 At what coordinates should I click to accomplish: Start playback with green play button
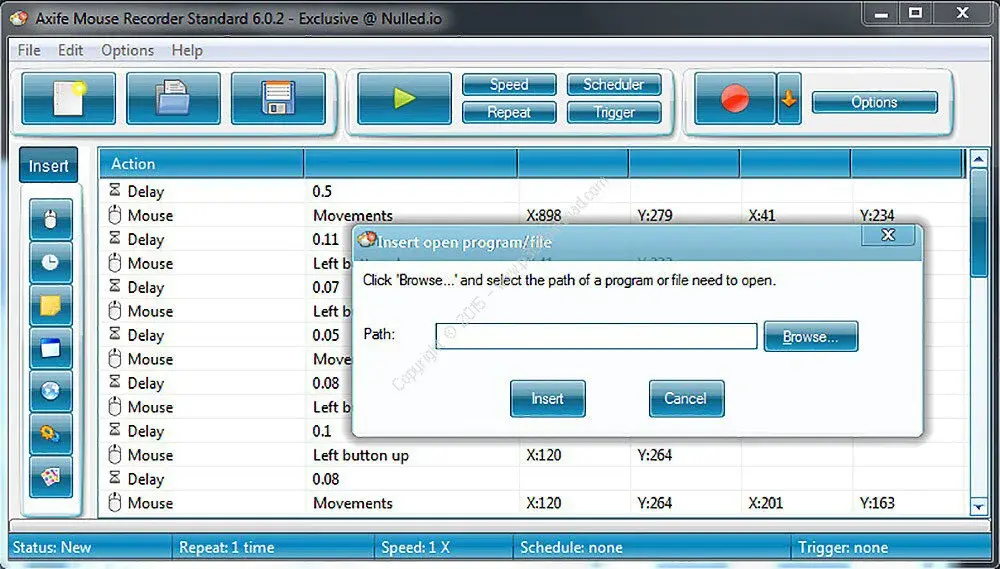click(404, 98)
